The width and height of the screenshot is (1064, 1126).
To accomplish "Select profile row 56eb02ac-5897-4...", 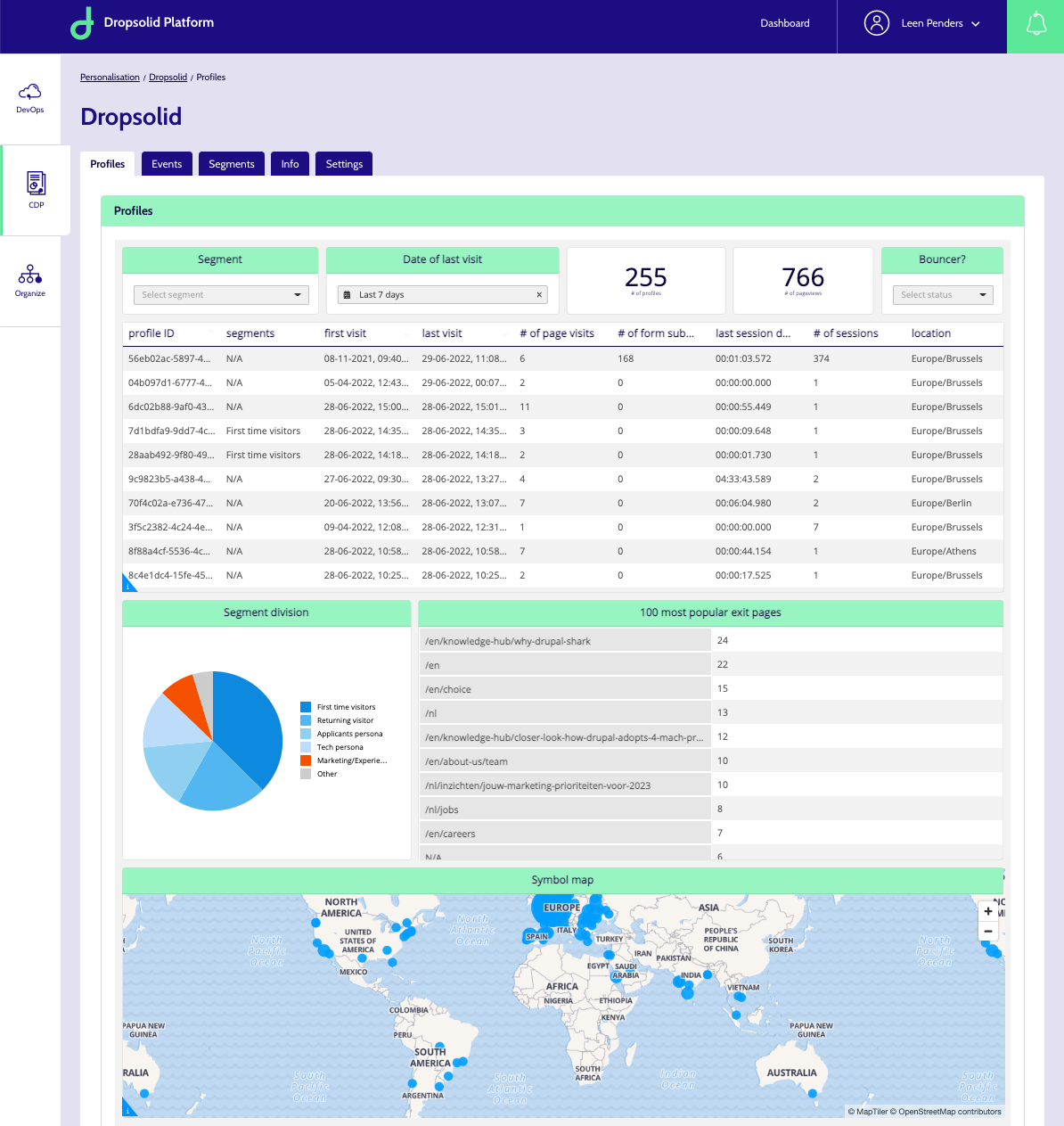I will (563, 358).
